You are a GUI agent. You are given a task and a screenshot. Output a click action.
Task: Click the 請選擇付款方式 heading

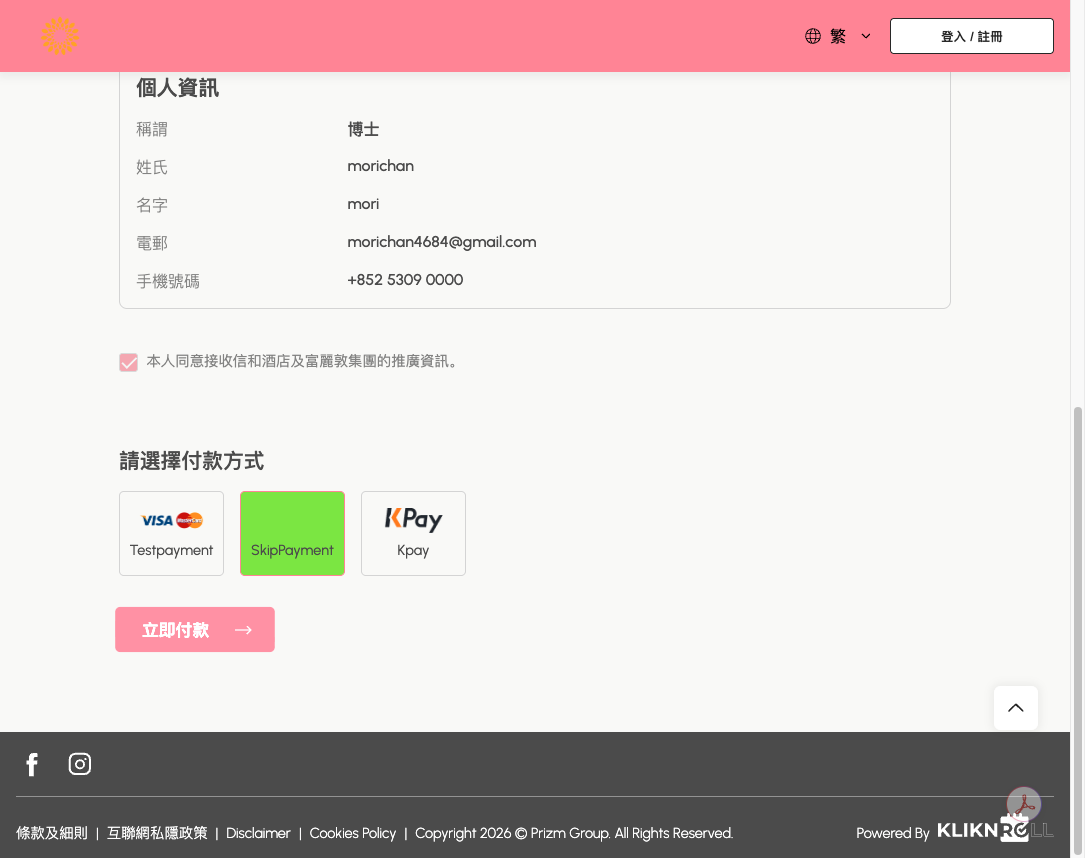pyautogui.click(x=192, y=461)
